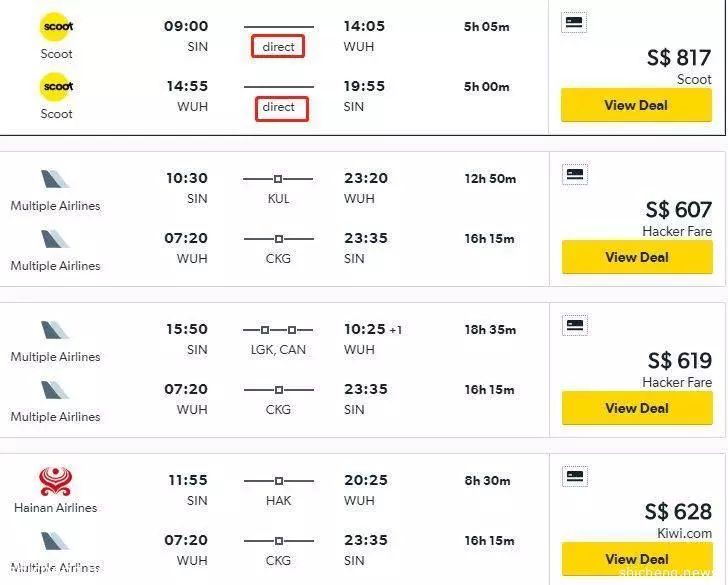The height and width of the screenshot is (585, 728).
Task: View Deal for the S$ 619 Hacker Fare
Action: tap(637, 408)
